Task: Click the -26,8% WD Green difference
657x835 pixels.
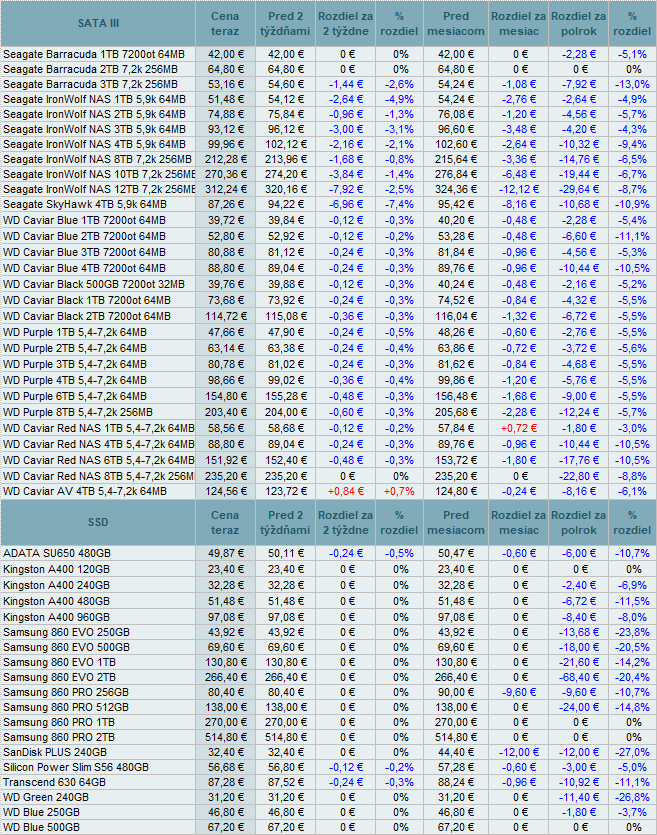Action: [x=632, y=797]
